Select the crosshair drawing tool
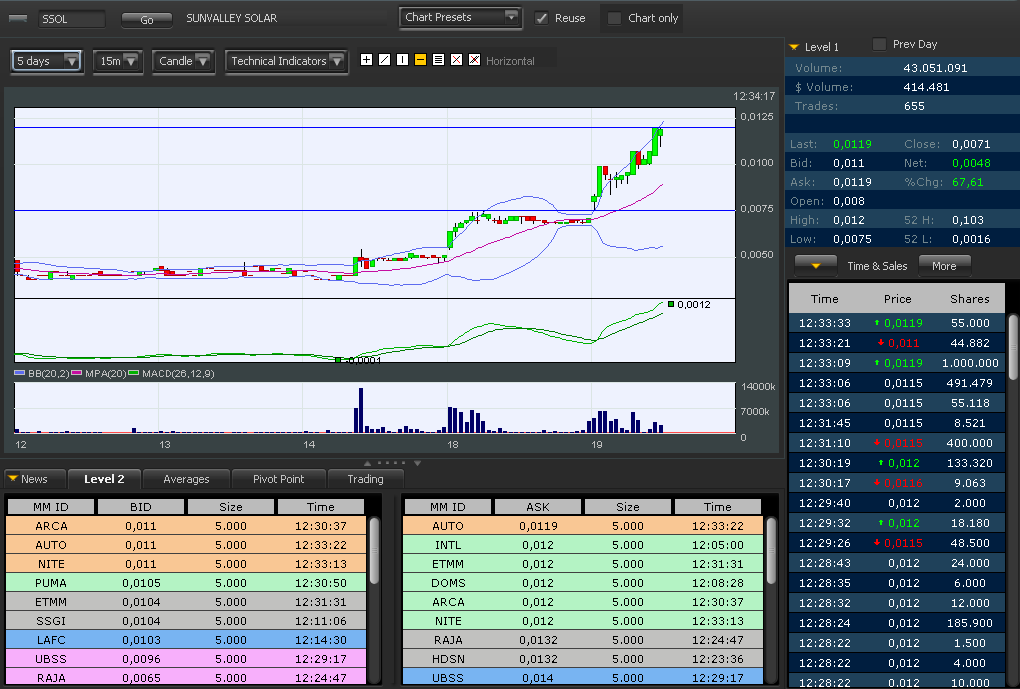This screenshot has height=689, width=1020. pyautogui.click(x=366, y=60)
